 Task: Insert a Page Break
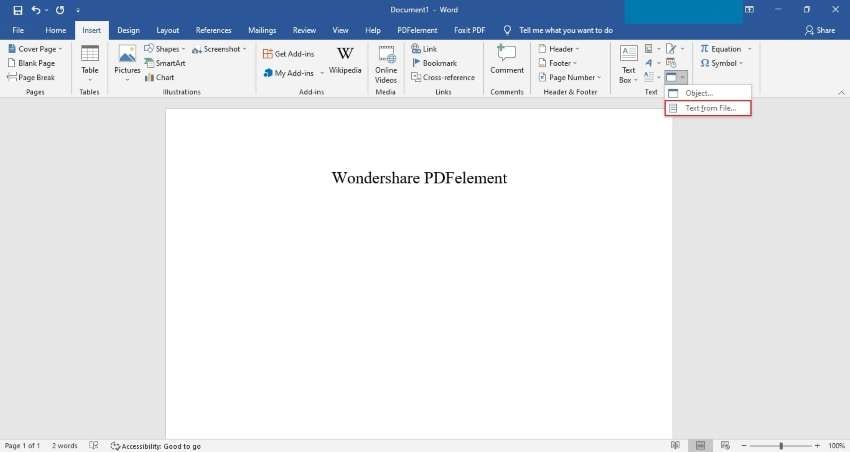(31, 78)
